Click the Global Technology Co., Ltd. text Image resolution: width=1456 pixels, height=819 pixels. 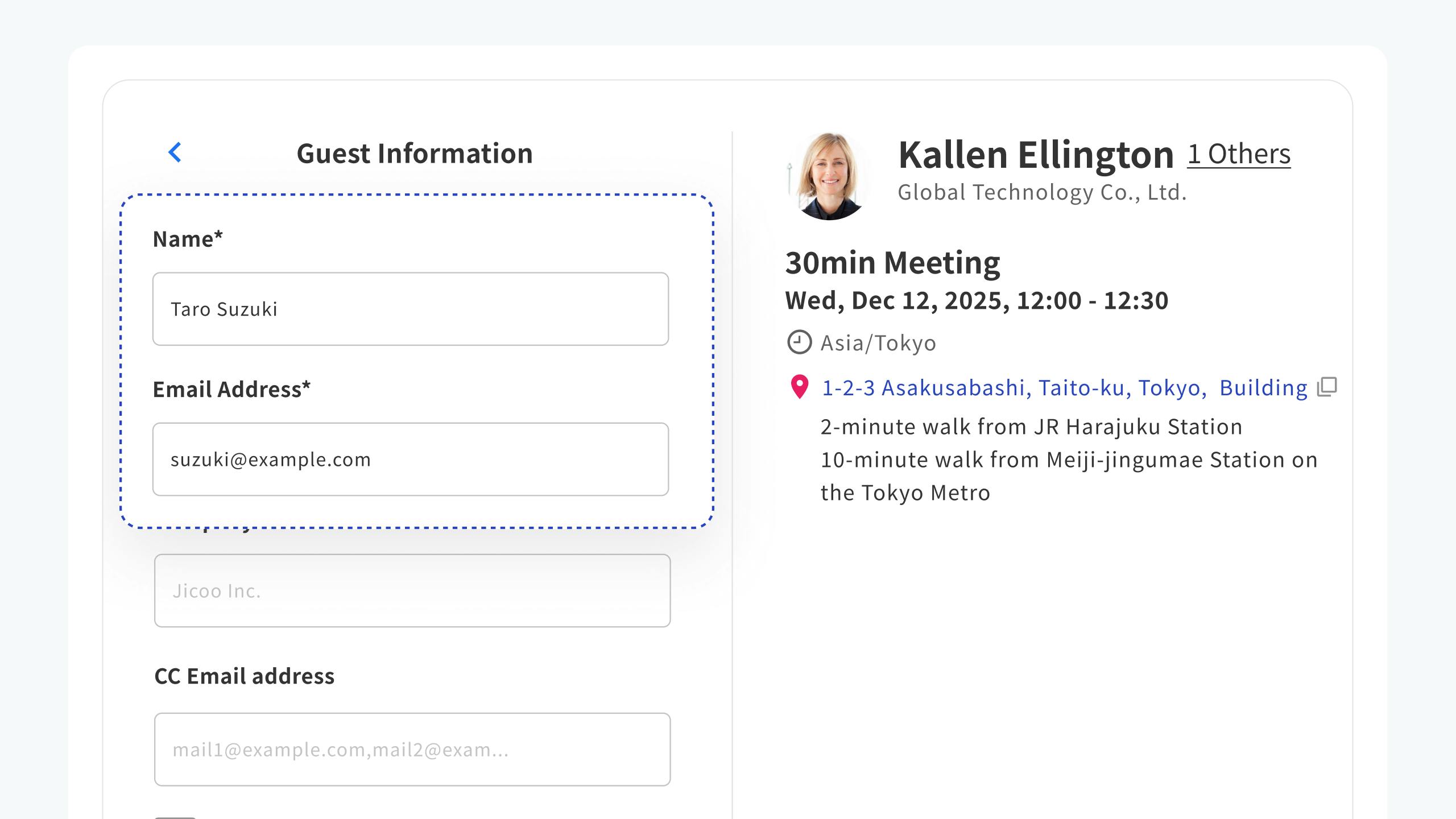click(1042, 193)
